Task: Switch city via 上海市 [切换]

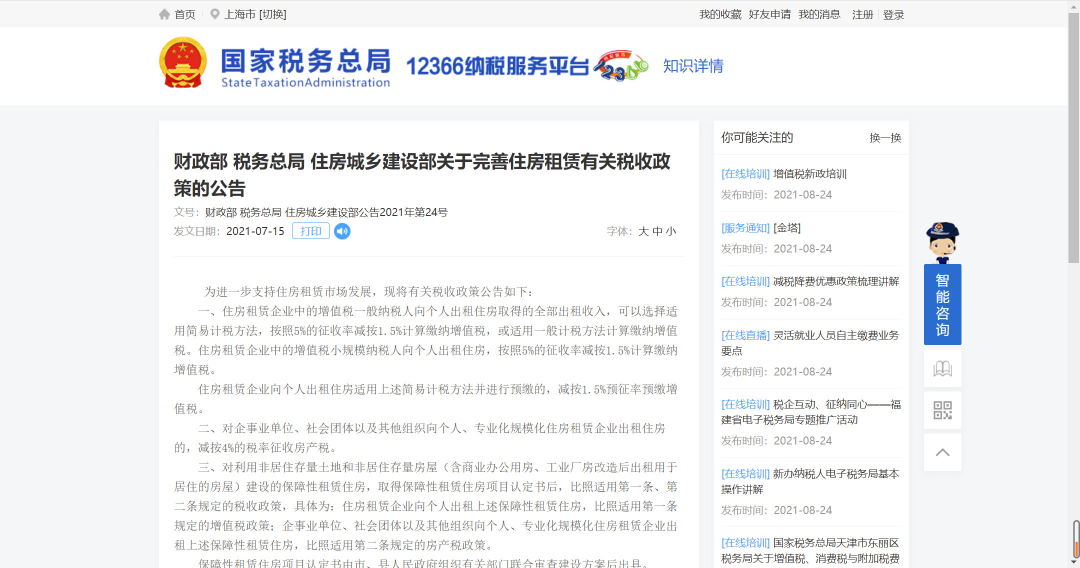Action: 255,14
